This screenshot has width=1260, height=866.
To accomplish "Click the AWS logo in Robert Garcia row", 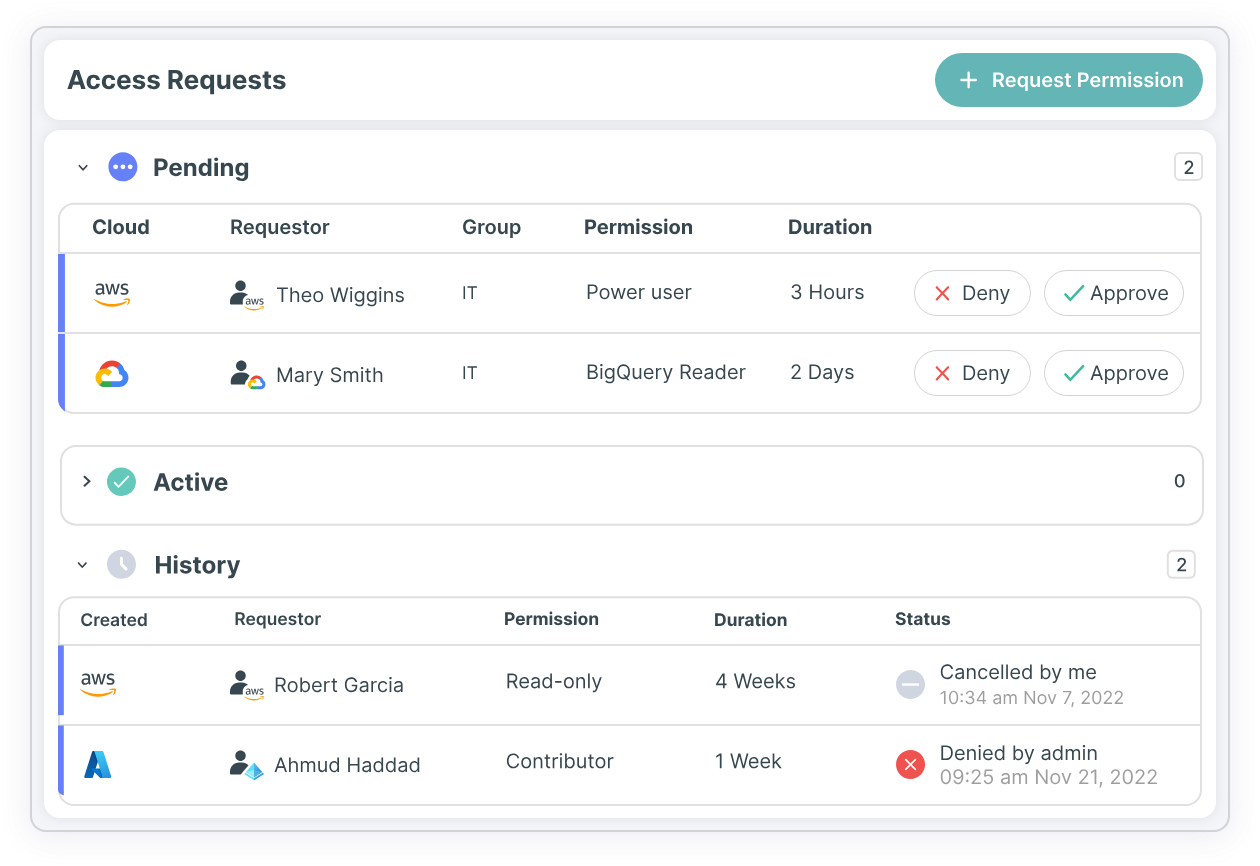I will 98,684.
